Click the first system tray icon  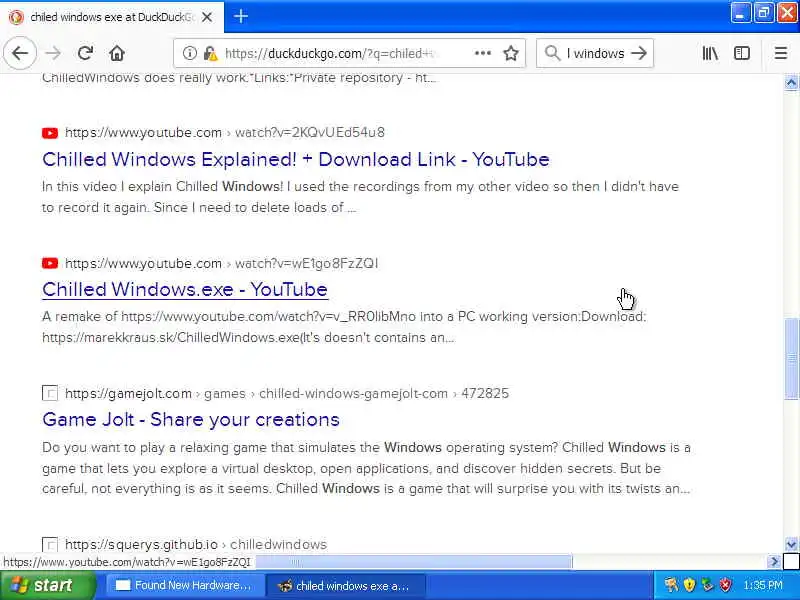click(671, 585)
